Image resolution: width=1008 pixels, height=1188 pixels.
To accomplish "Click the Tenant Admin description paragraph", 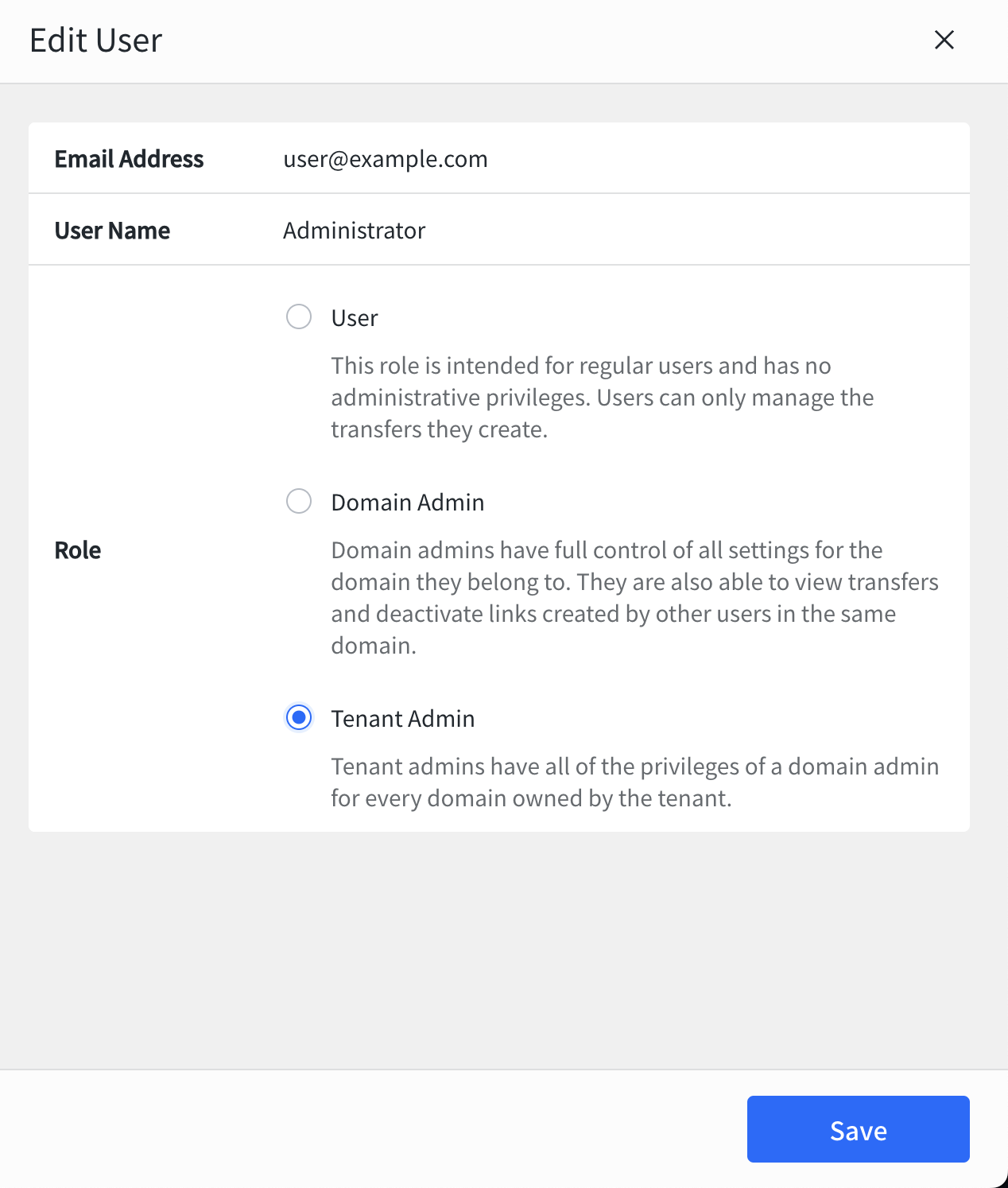I will click(634, 782).
